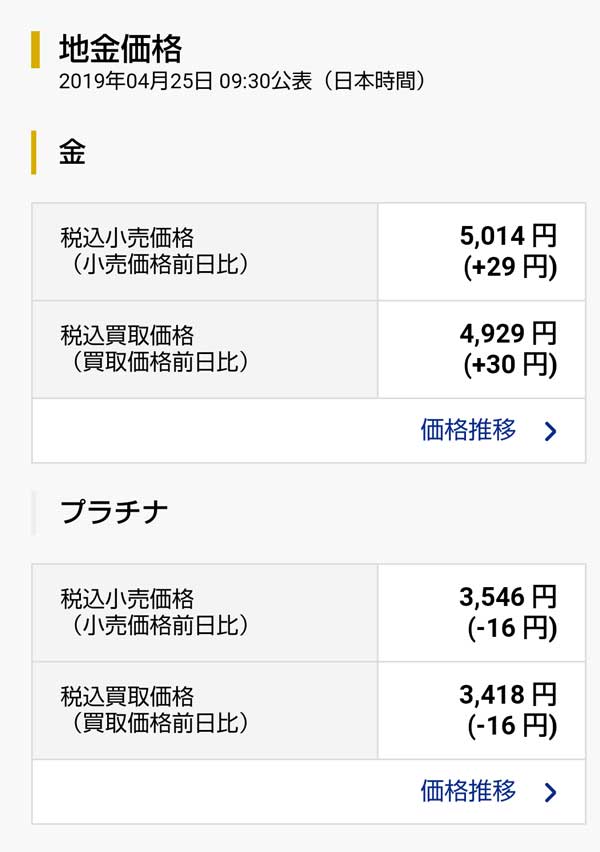Select the プラチナ section heading
The image size is (600, 852).
(114, 512)
